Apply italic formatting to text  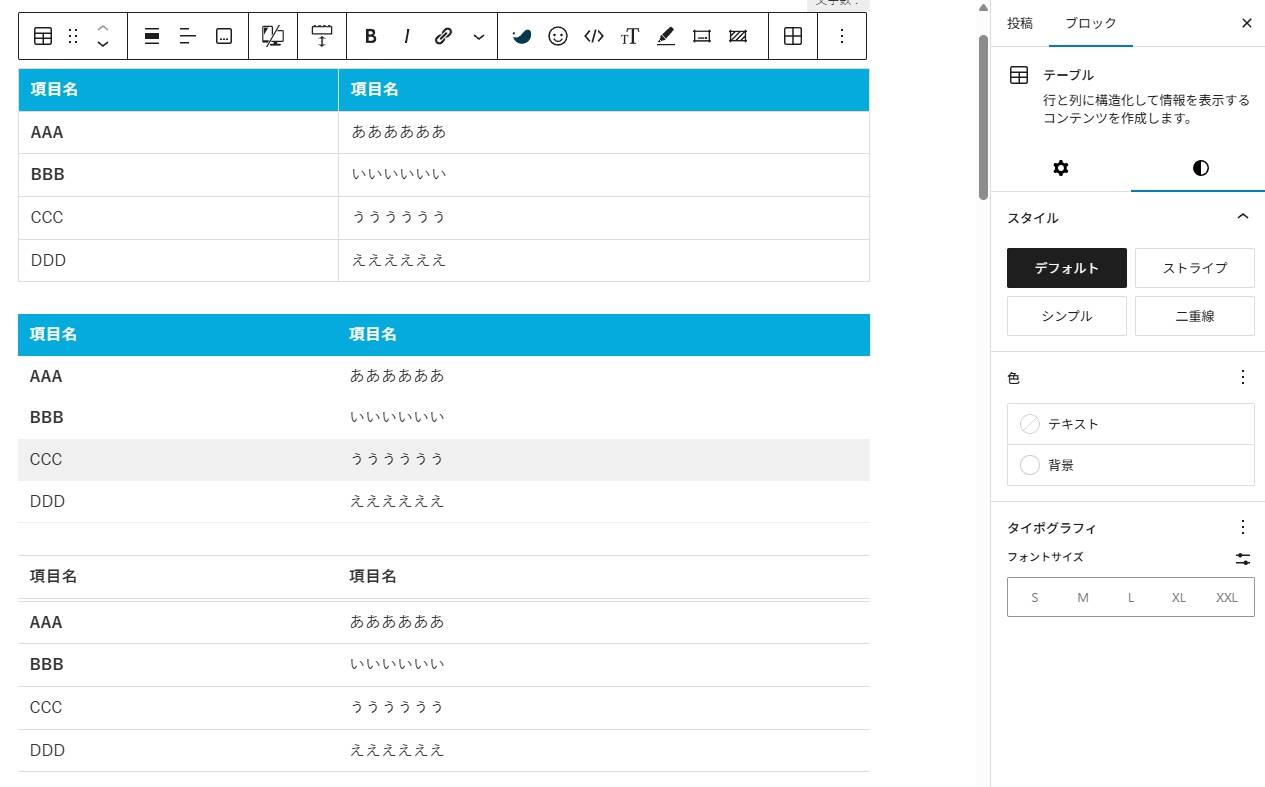[406, 36]
